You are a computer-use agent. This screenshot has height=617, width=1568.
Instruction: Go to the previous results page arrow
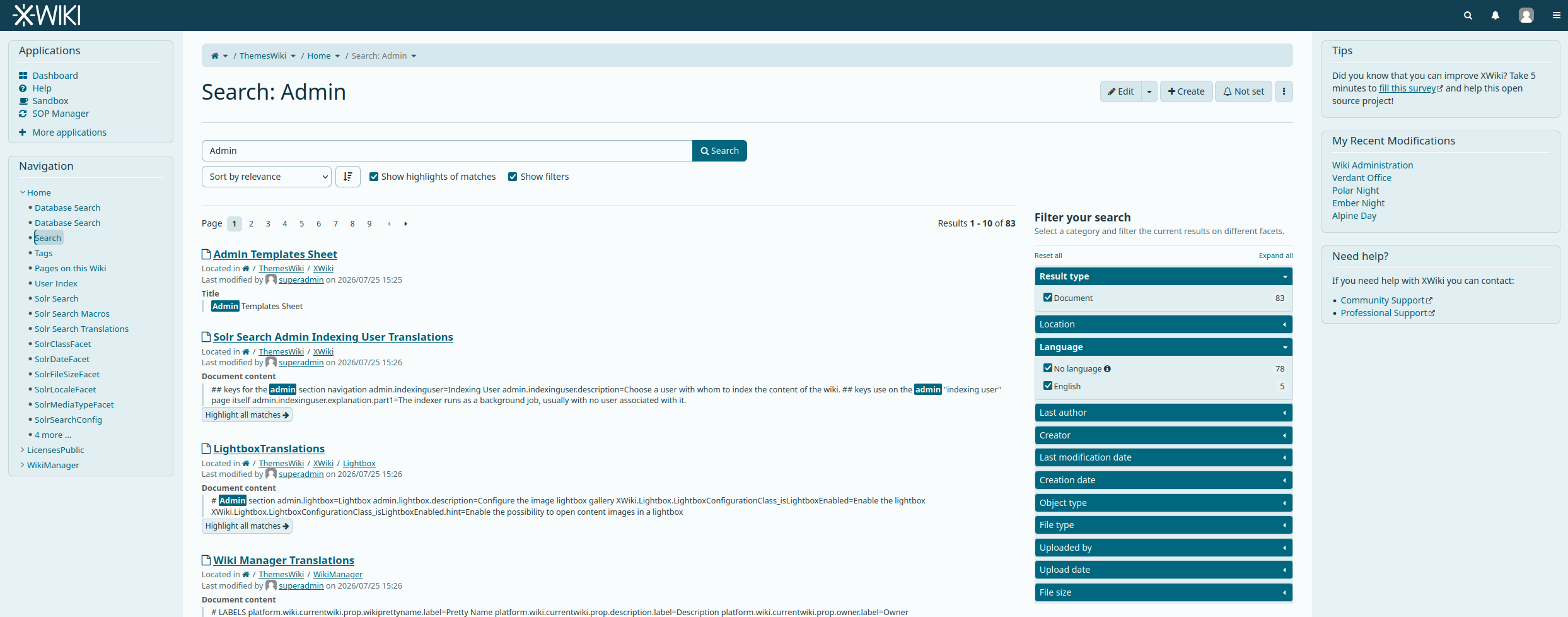click(x=389, y=223)
